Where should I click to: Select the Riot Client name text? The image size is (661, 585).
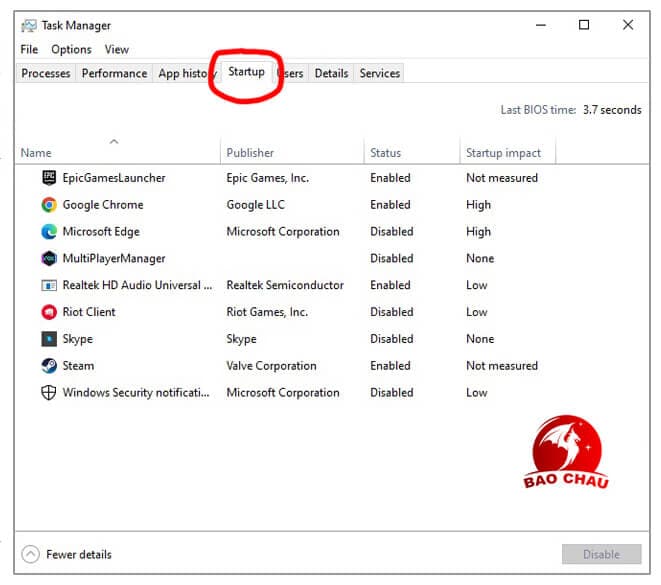[x=89, y=312]
